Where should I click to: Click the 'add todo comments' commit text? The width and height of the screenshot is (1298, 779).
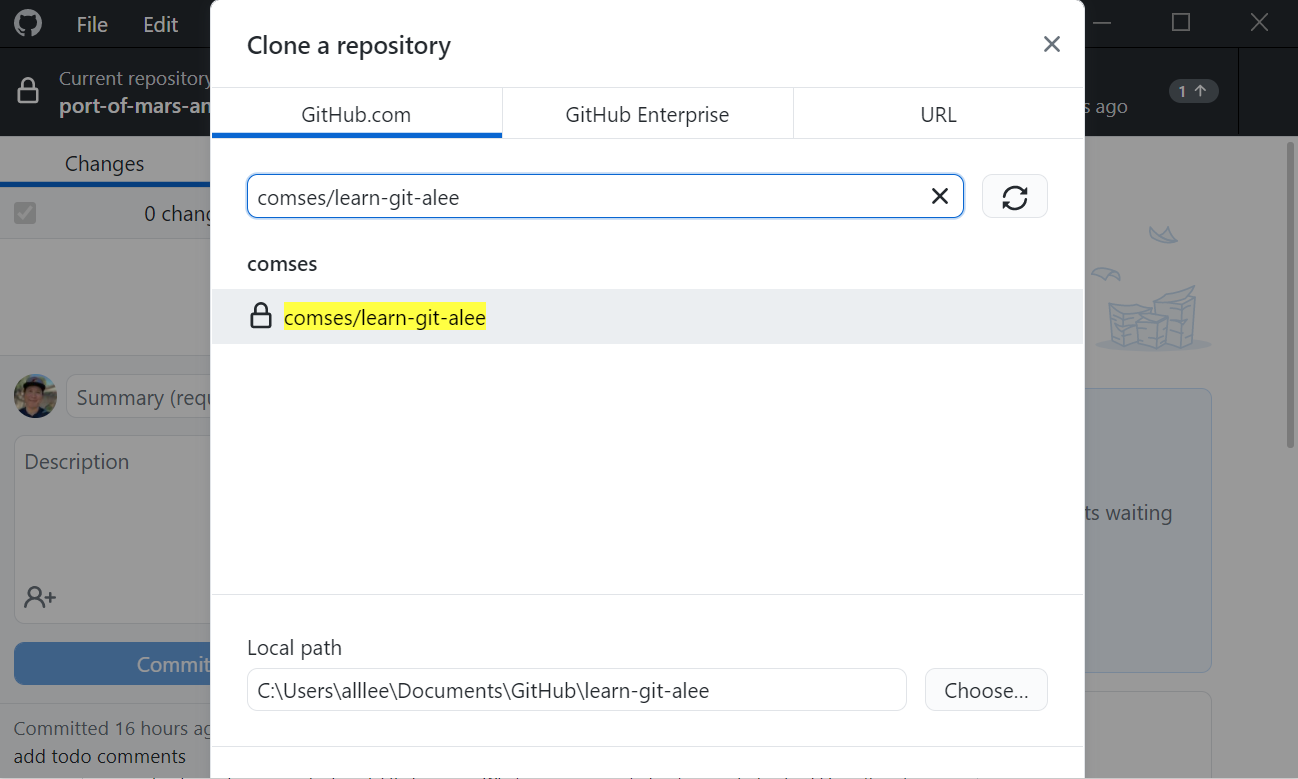tap(100, 756)
